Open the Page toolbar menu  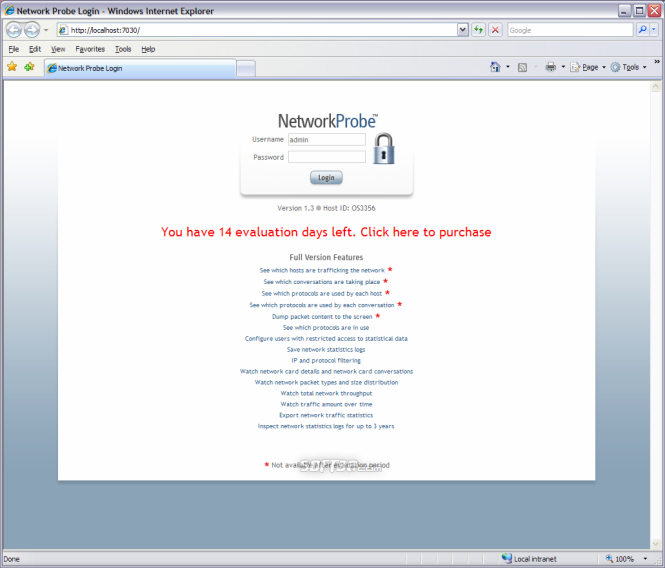pyautogui.click(x=587, y=67)
